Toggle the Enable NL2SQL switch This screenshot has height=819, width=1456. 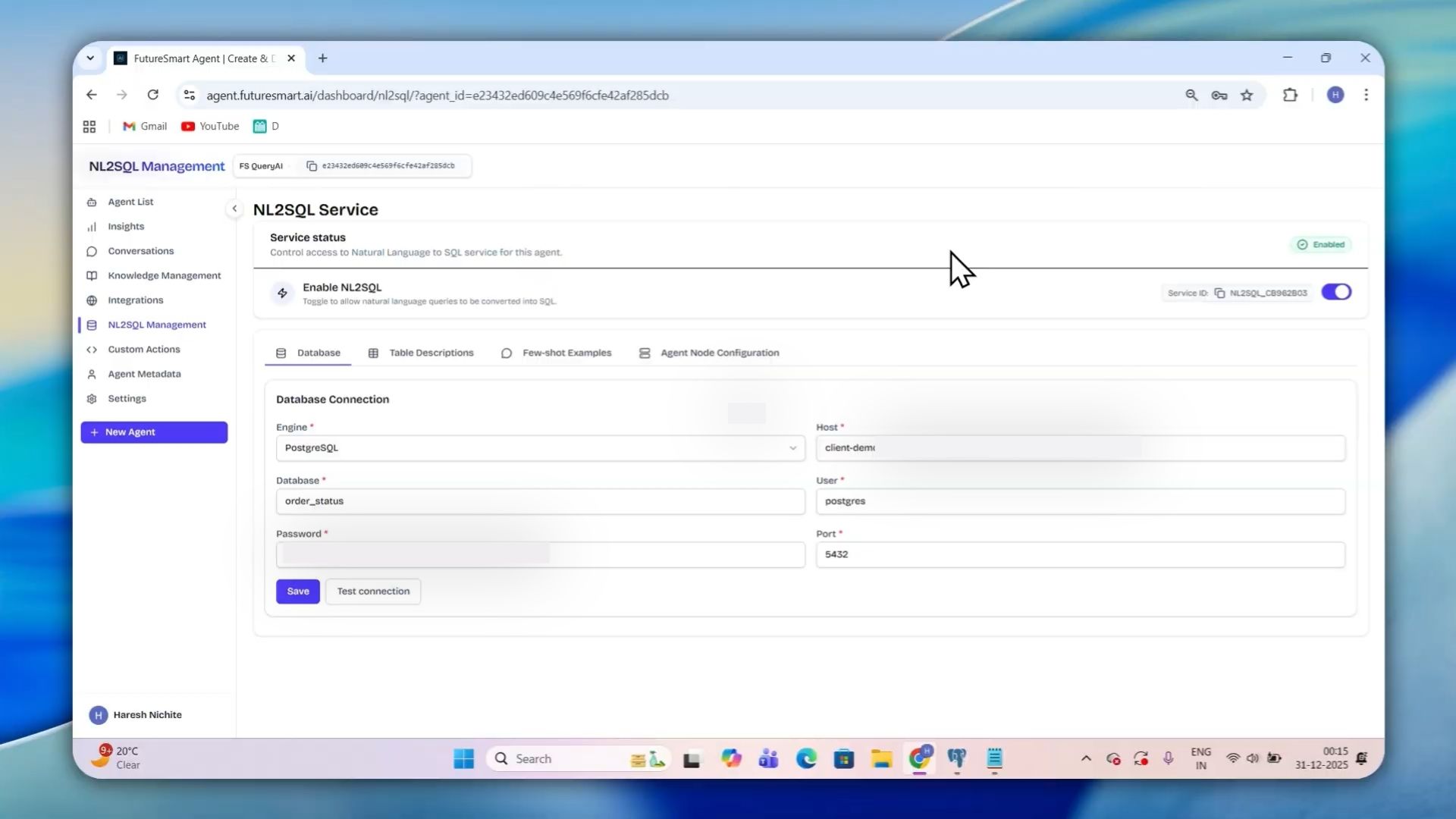click(x=1336, y=292)
